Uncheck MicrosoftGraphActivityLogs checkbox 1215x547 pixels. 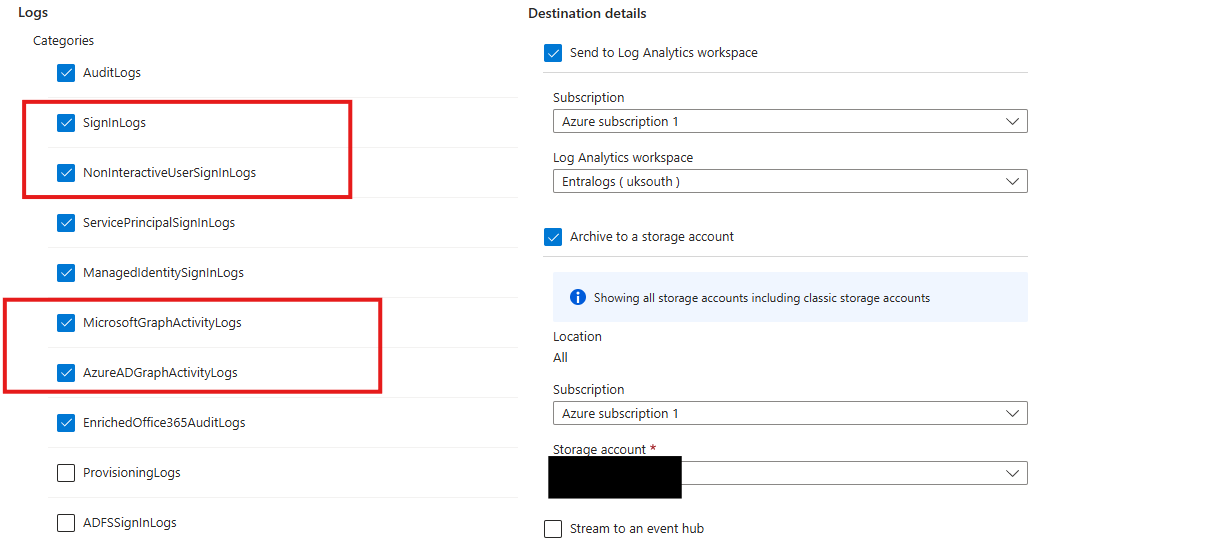(66, 323)
